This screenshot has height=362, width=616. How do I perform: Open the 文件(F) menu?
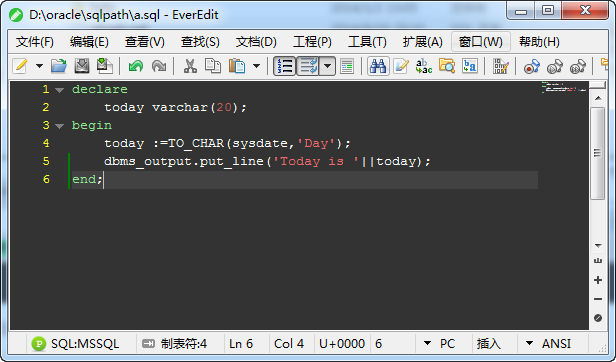click(35, 42)
